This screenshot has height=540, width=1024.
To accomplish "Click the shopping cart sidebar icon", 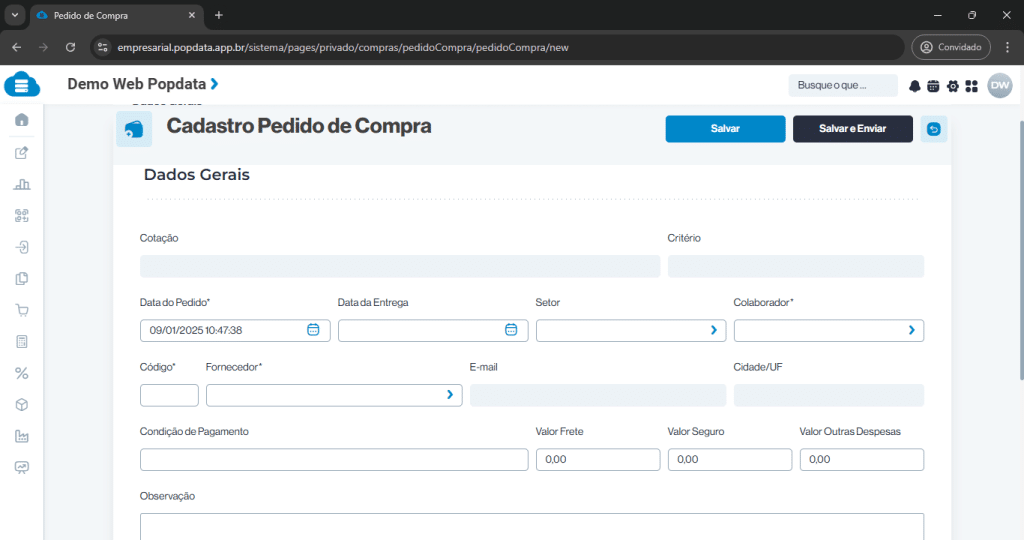I will click(x=22, y=310).
